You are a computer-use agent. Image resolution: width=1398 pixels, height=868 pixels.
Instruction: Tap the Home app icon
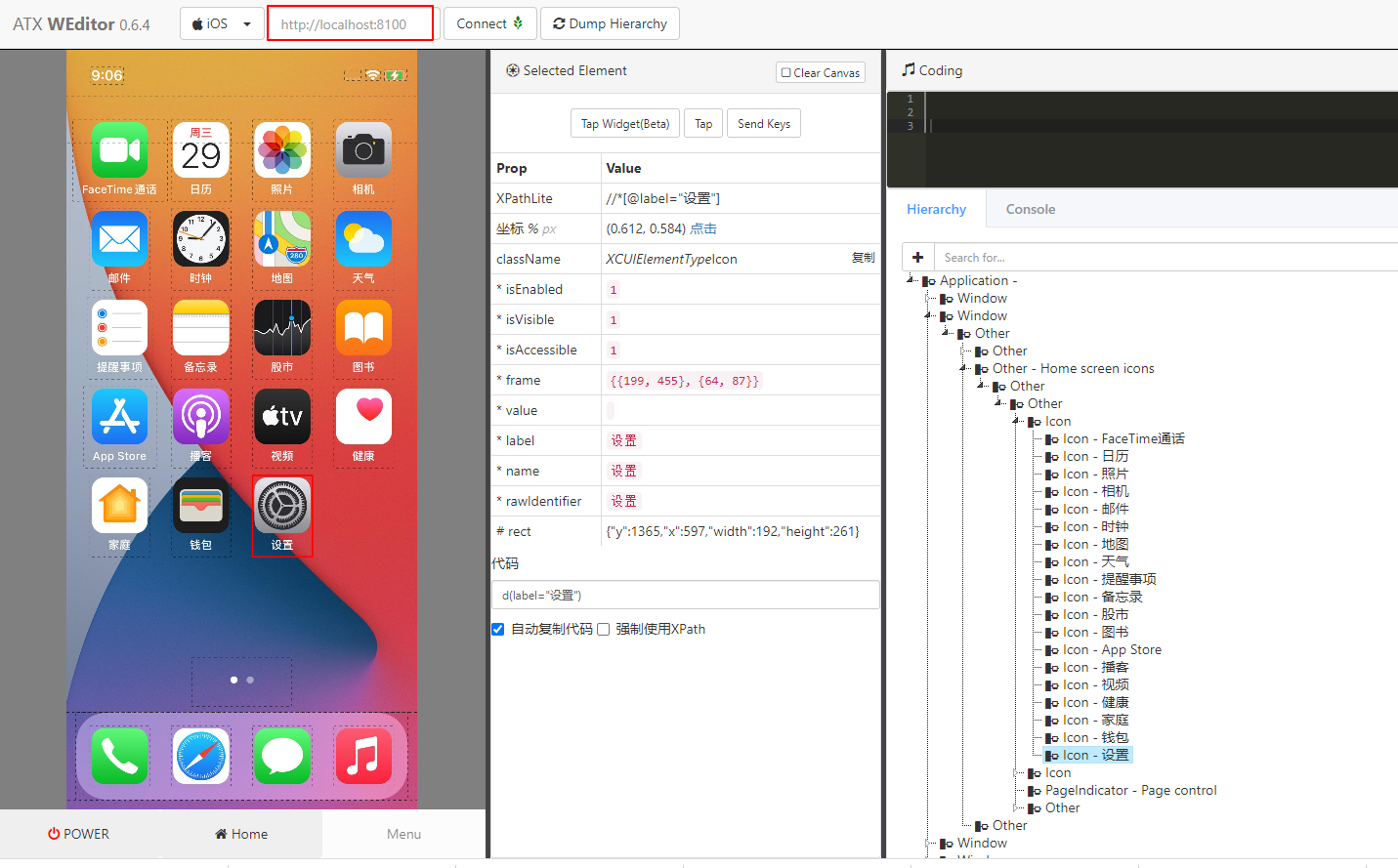pos(119,506)
